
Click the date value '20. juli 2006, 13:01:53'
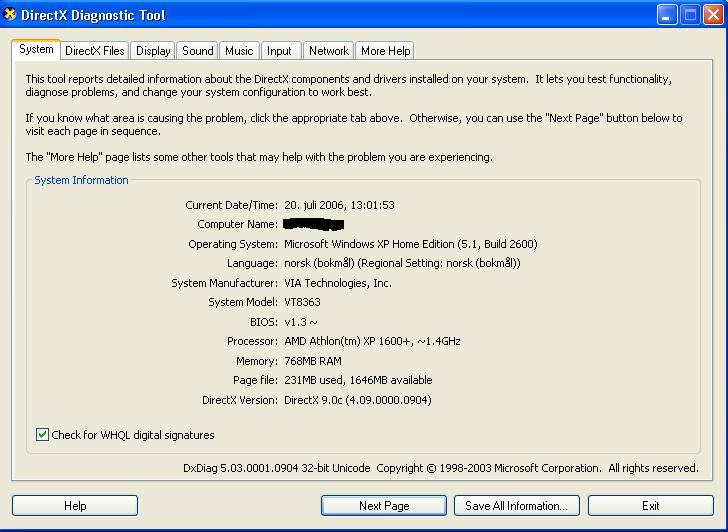[339, 205]
